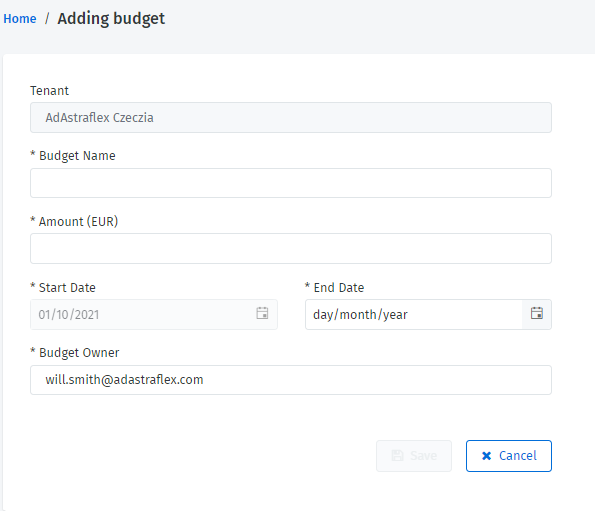
Task: Click the Cancel button
Action: pos(508,456)
